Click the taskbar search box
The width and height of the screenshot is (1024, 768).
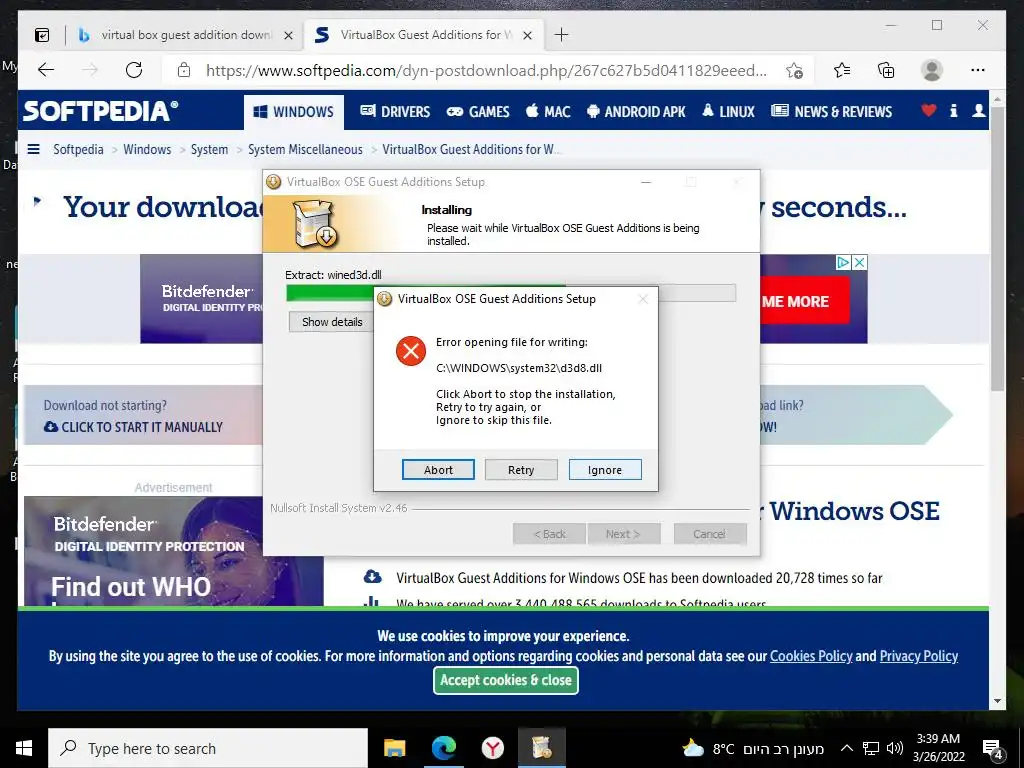[x=208, y=748]
